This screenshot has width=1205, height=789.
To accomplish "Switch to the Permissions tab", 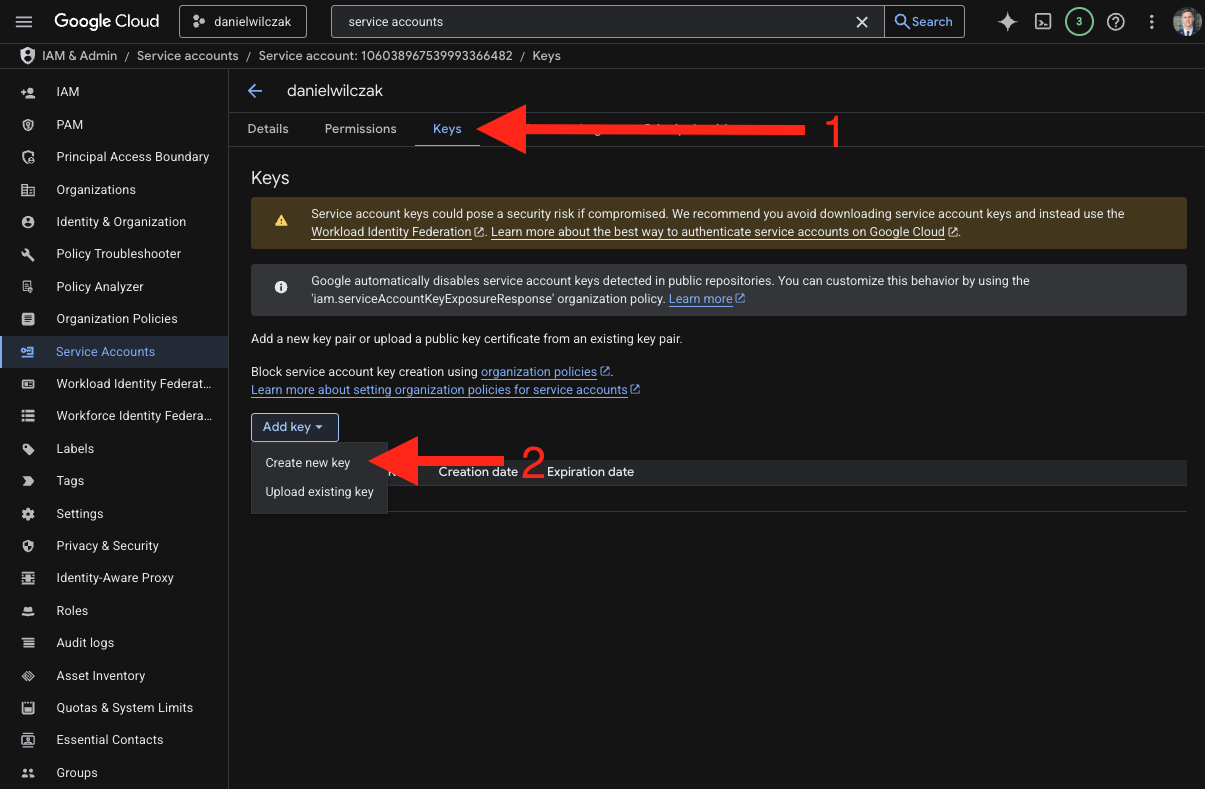I will (x=360, y=129).
